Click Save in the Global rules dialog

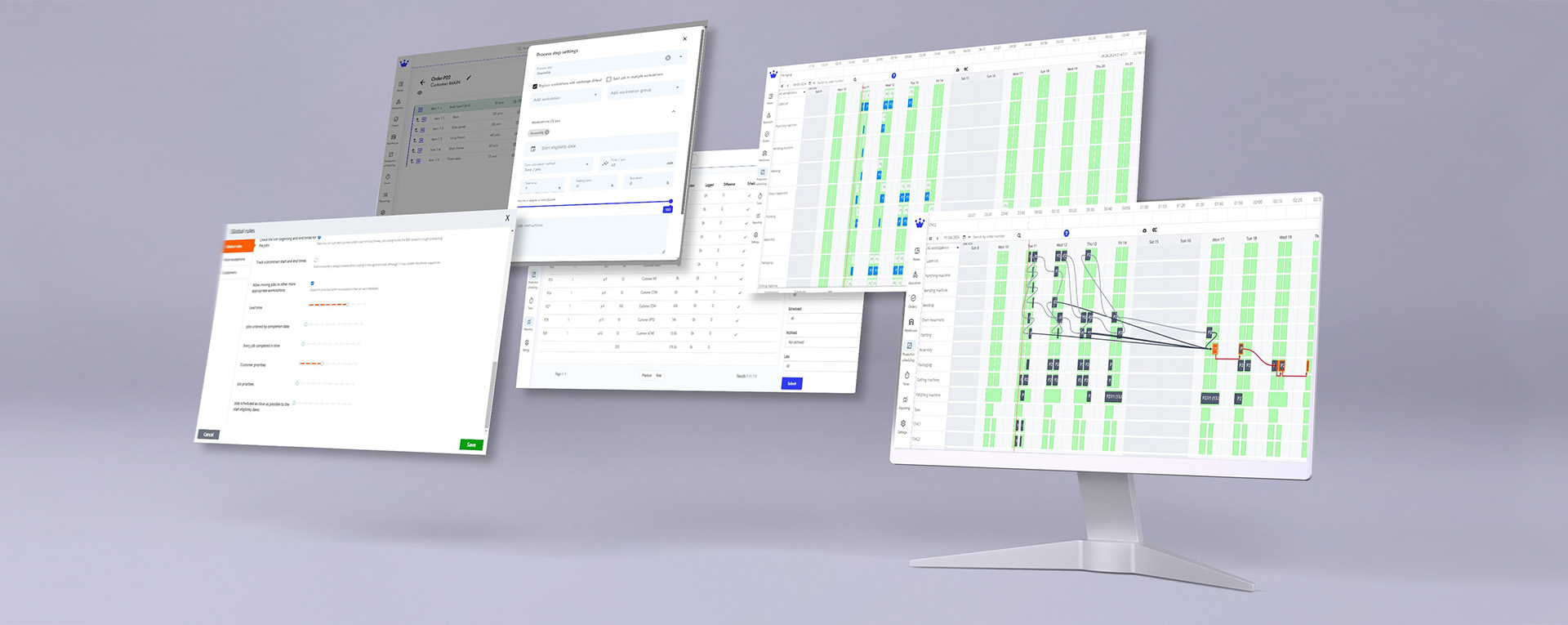[x=471, y=444]
